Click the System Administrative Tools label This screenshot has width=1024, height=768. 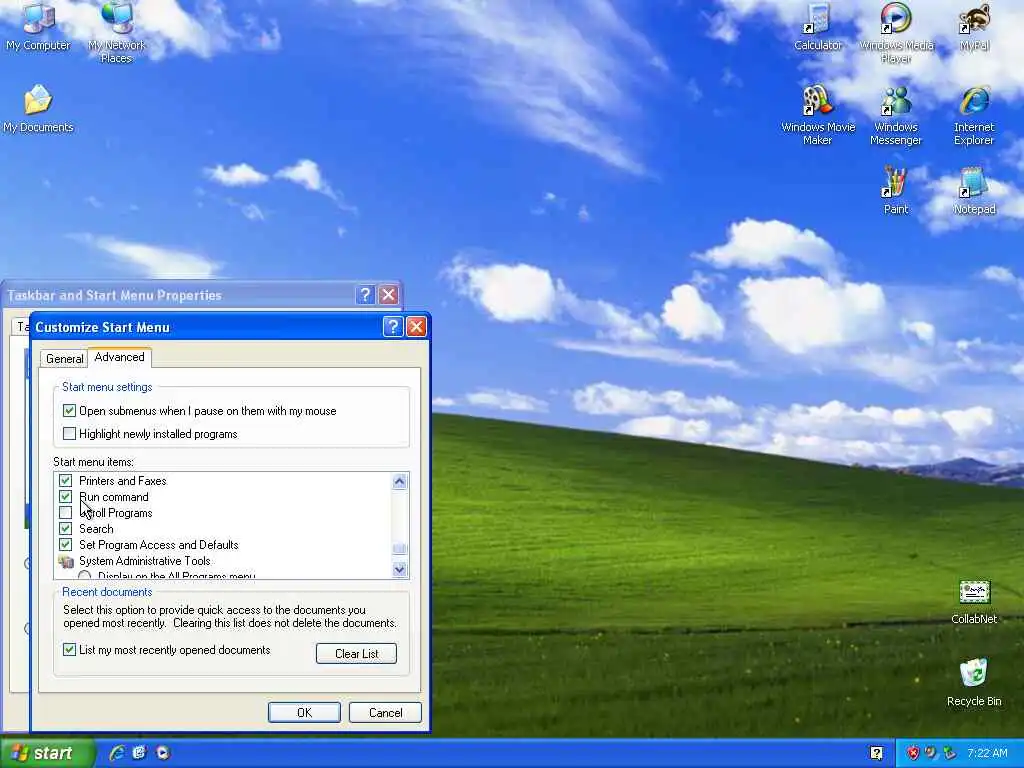pyautogui.click(x=145, y=561)
